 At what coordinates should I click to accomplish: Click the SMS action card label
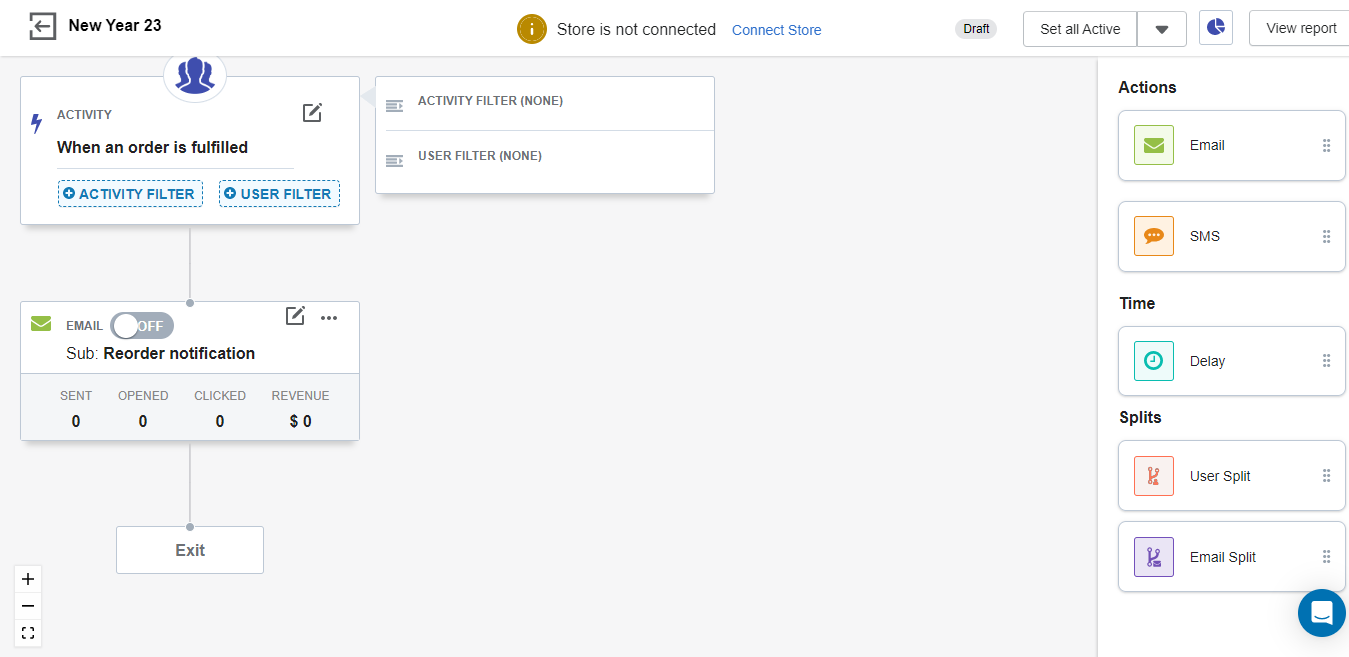pos(1205,236)
